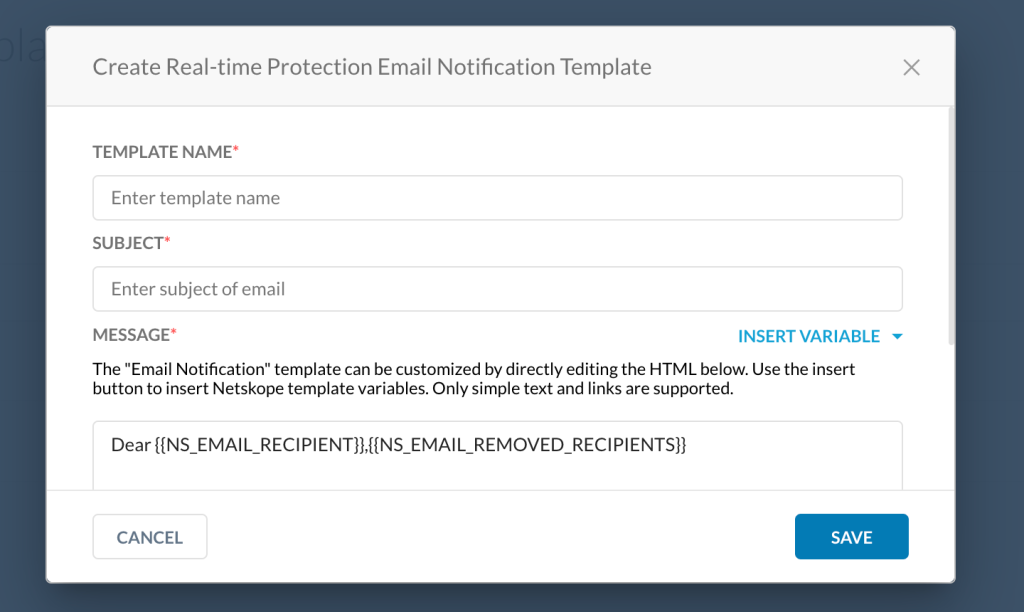Viewport: 1024px width, 612px height.
Task: Click the CANCEL button
Action: [150, 537]
